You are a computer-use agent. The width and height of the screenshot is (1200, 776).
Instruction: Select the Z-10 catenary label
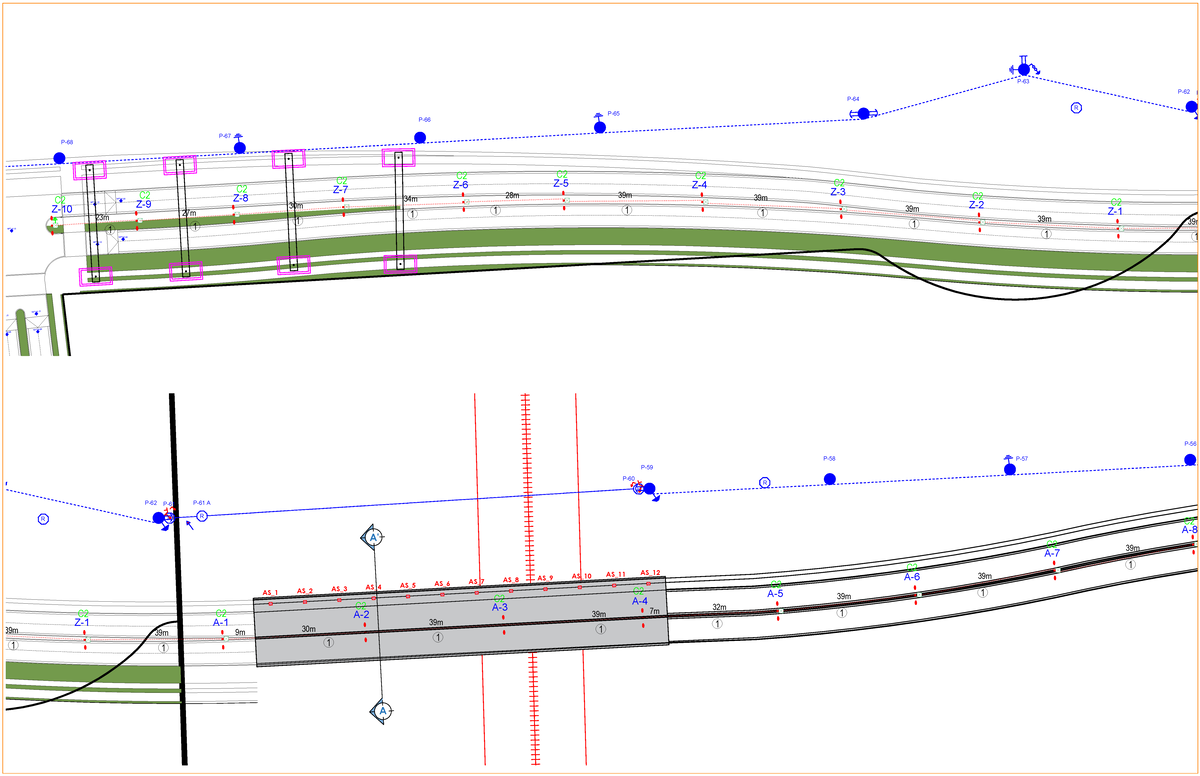pos(61,209)
